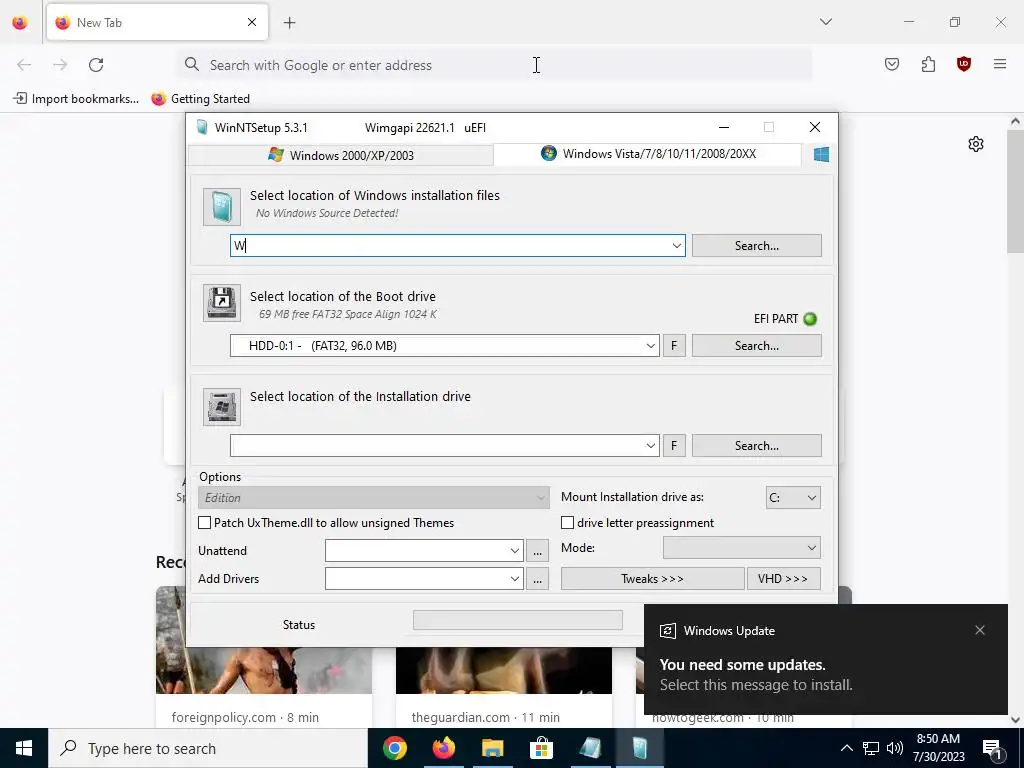Click F format button for Boot drive
The height and width of the screenshot is (768, 1024).
(674, 346)
